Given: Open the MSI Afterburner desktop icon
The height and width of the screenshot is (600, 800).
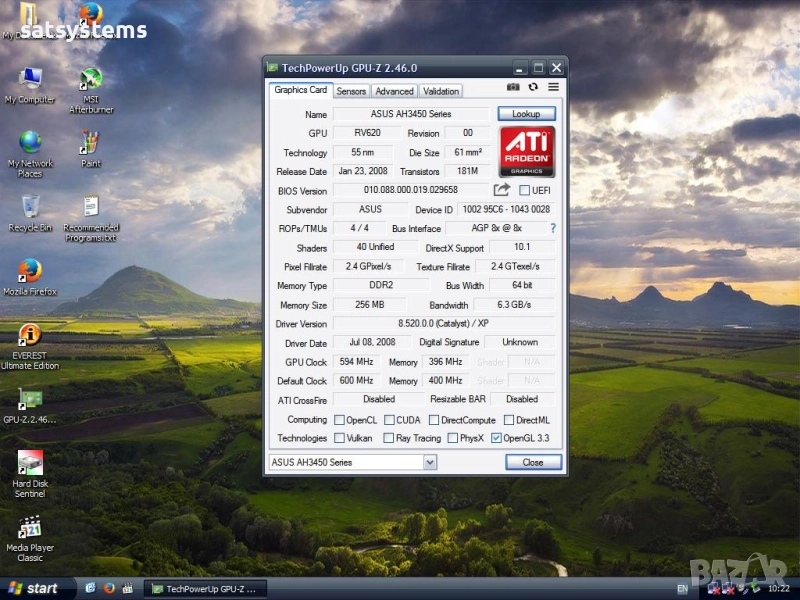Looking at the screenshot, I should 91,80.
